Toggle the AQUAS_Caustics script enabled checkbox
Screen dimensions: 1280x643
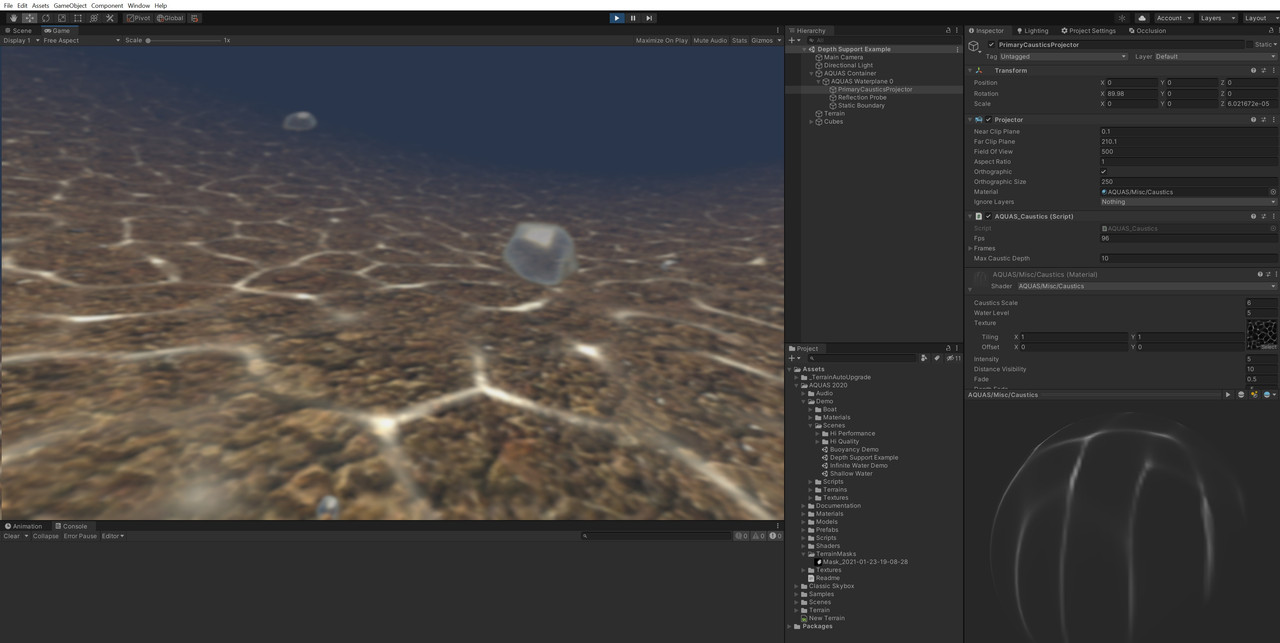(x=989, y=217)
